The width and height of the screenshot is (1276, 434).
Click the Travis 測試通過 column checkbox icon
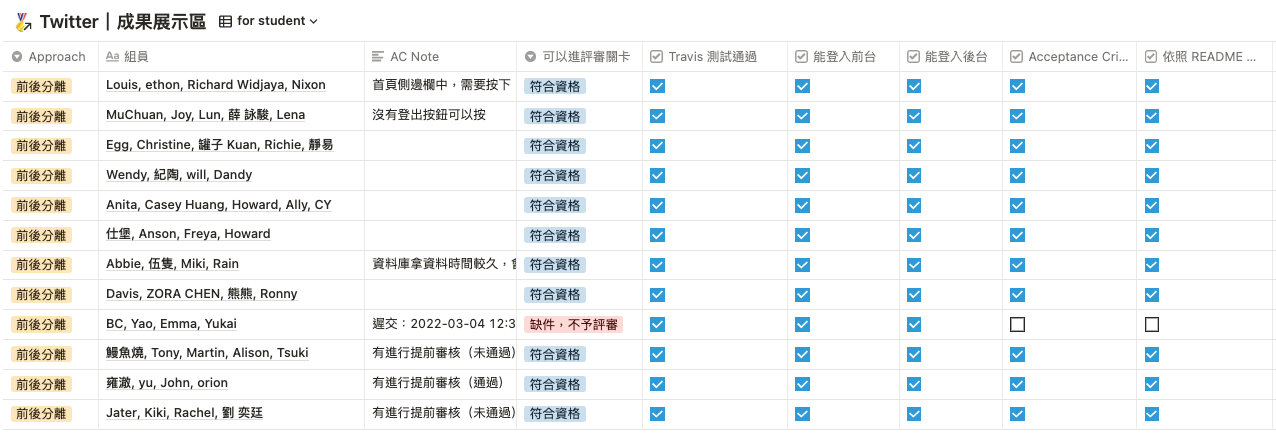pyautogui.click(x=657, y=57)
